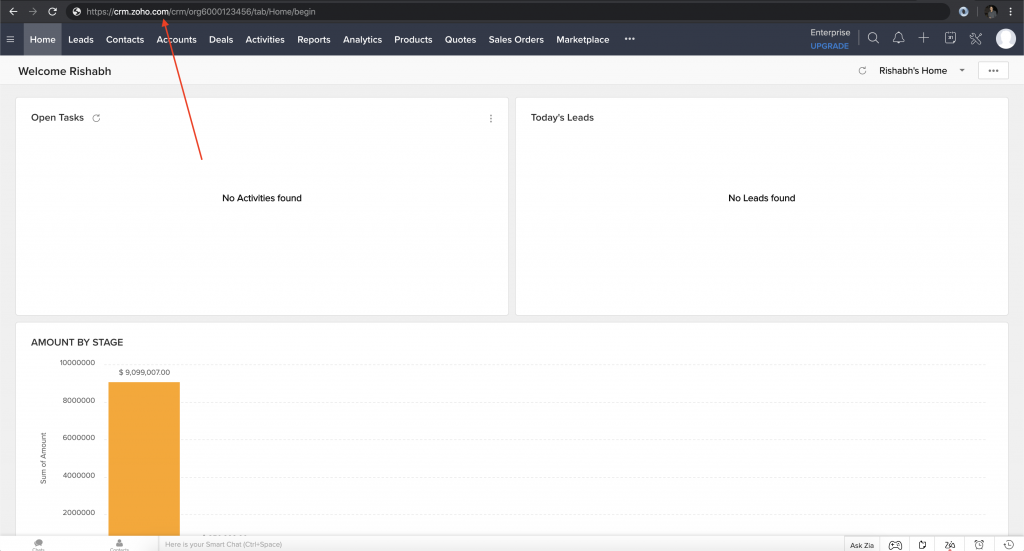Click the Open Tasks widget title
1024x551 pixels.
coord(57,118)
